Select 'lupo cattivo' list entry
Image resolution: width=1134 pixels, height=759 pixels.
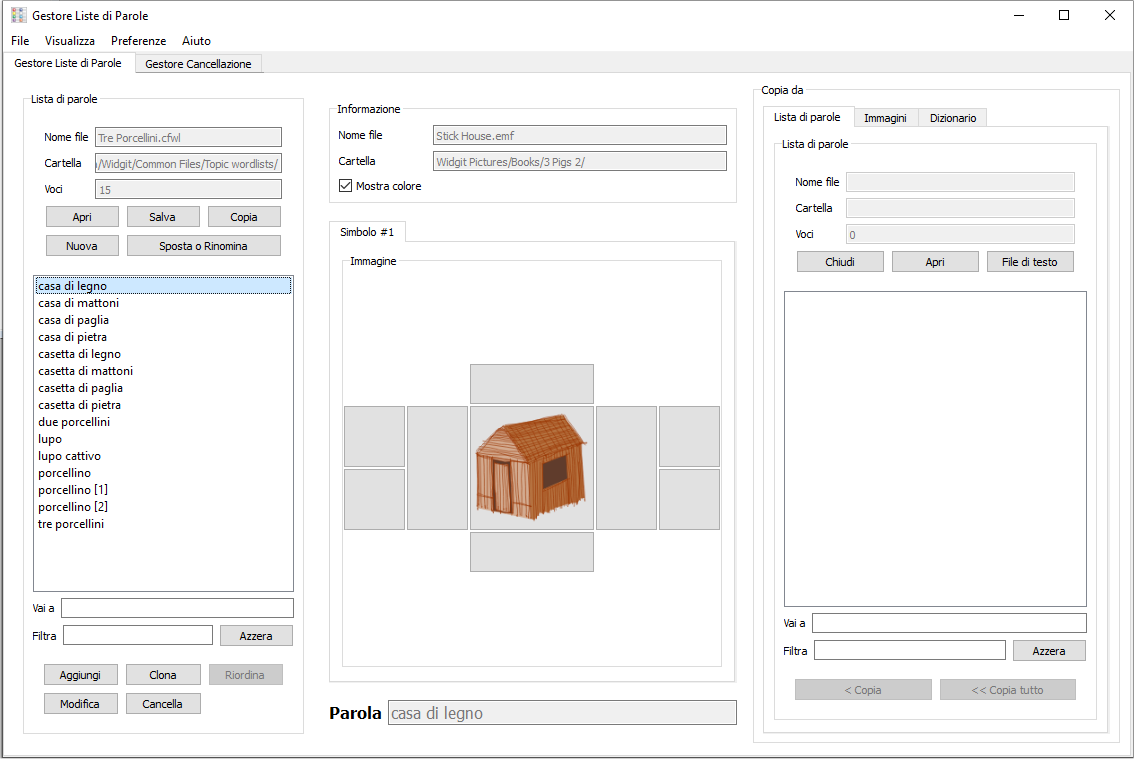(x=163, y=456)
